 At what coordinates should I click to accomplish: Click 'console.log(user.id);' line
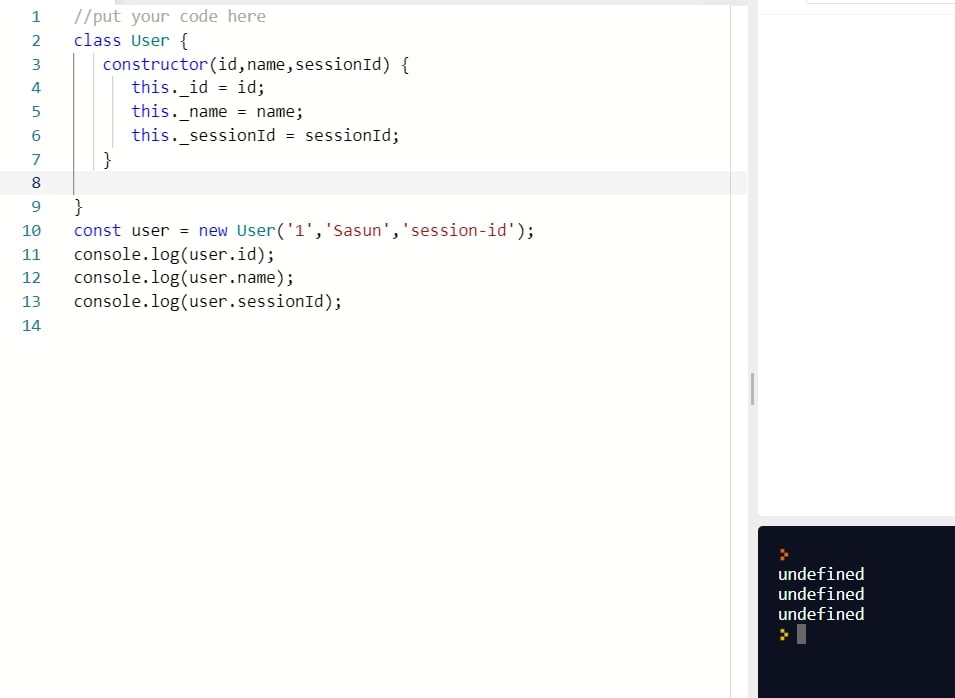click(x=174, y=255)
